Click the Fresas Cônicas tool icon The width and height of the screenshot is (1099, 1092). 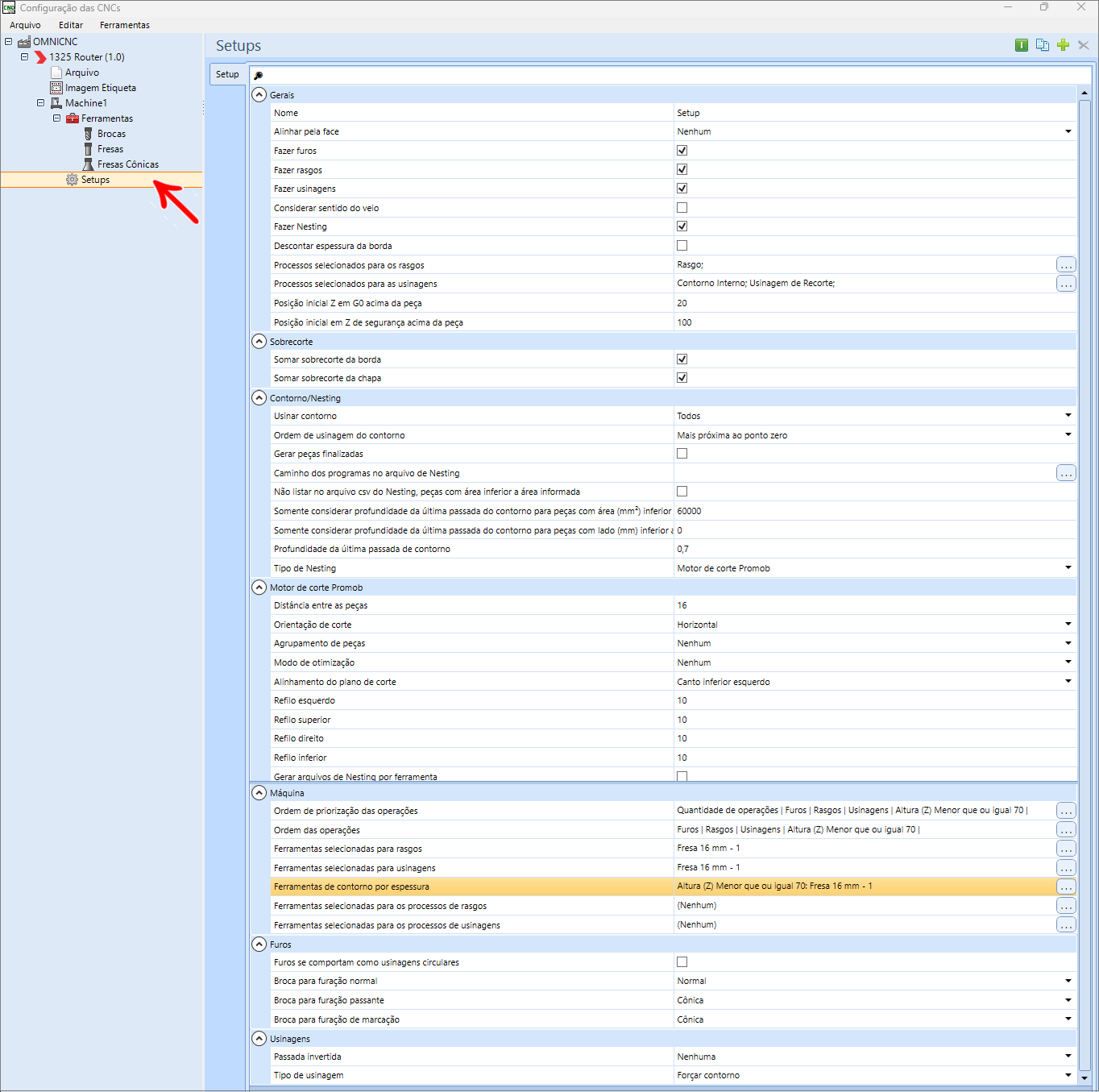point(89,164)
